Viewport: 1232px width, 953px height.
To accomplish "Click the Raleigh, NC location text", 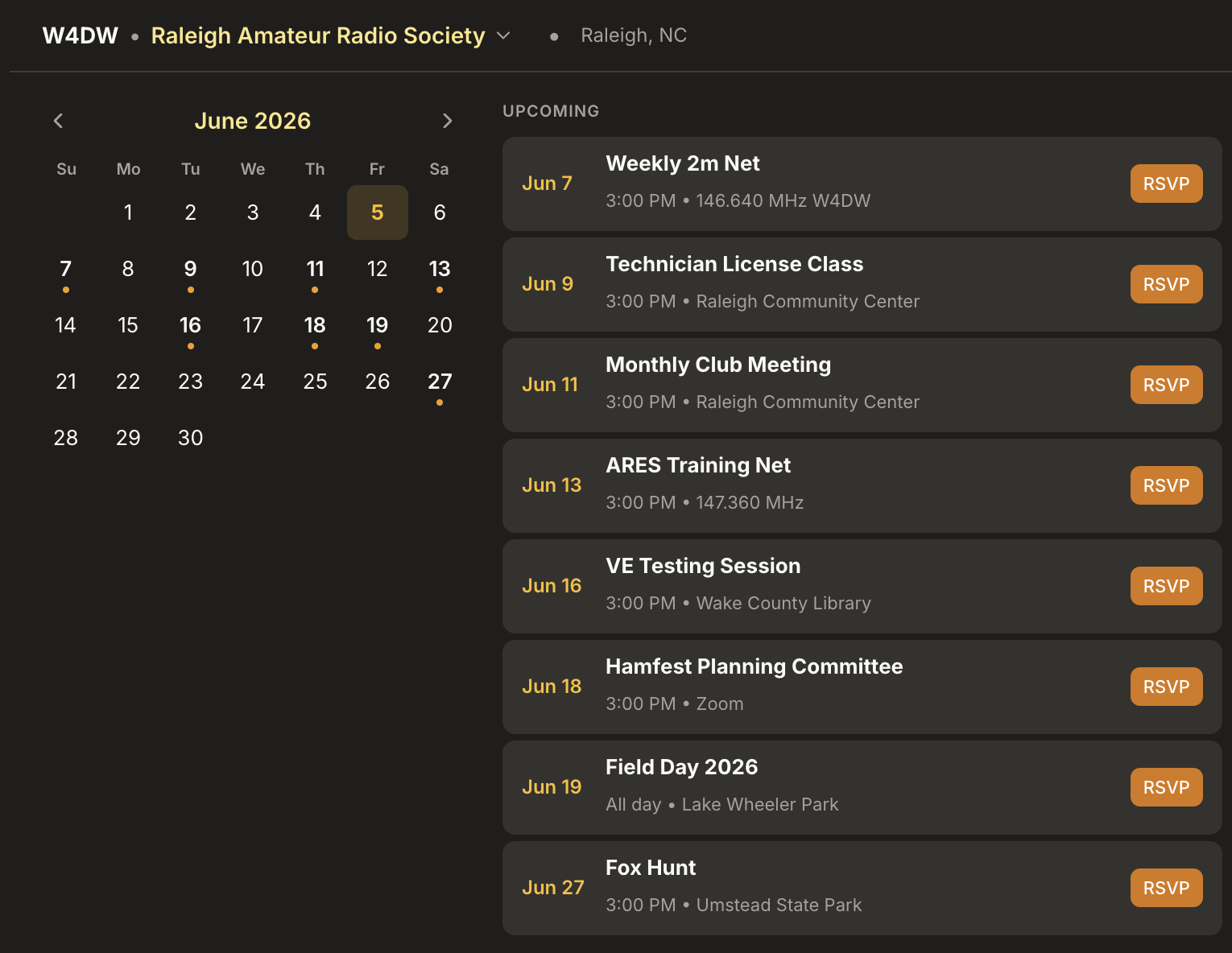I will [634, 35].
